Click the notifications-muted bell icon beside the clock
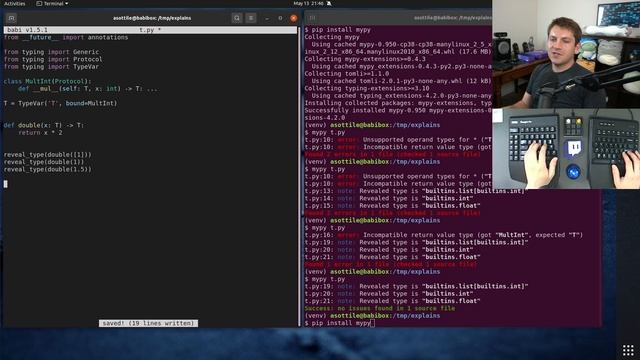The width and height of the screenshot is (640, 360). [329, 3]
